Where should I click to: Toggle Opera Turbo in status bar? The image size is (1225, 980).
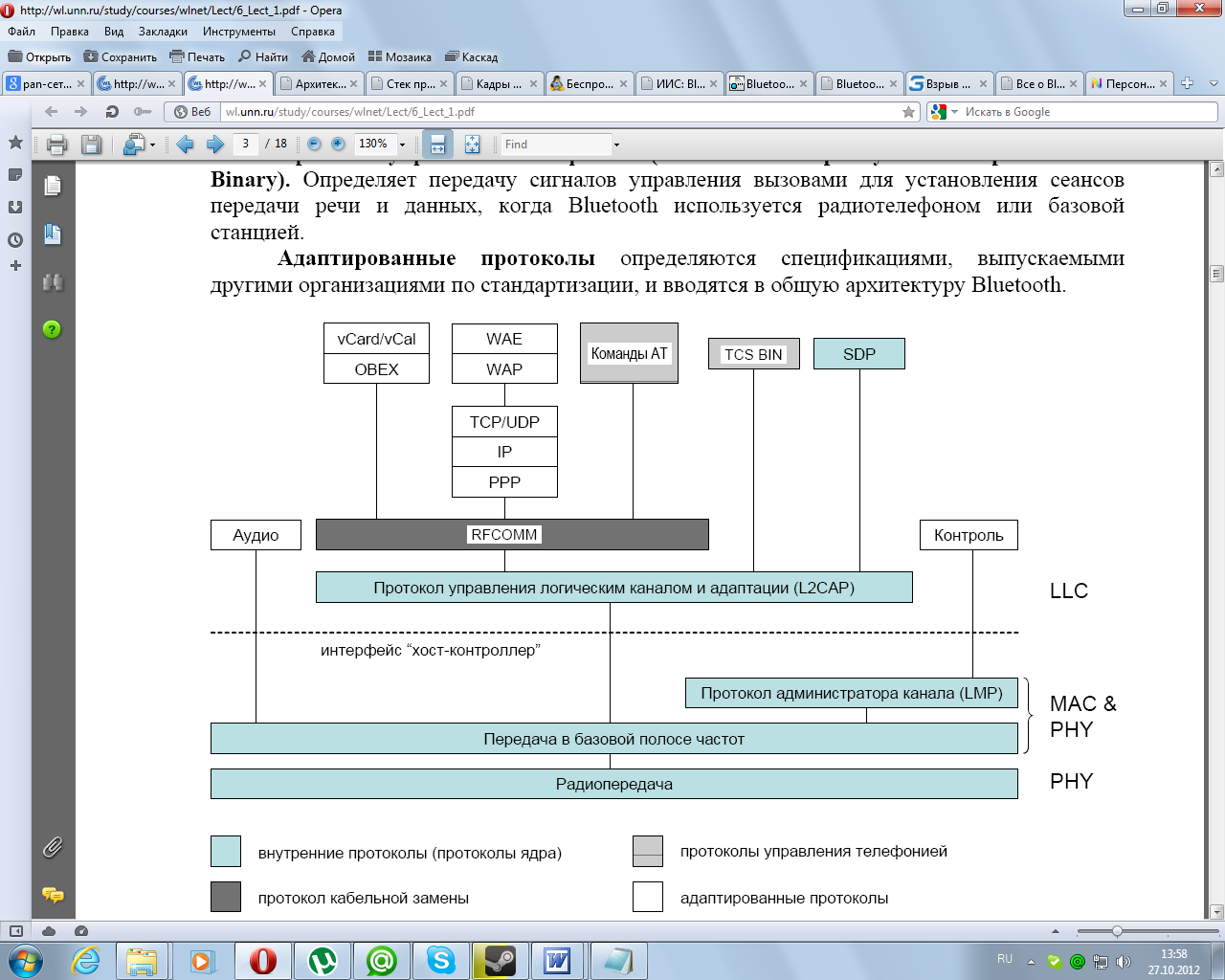81,930
